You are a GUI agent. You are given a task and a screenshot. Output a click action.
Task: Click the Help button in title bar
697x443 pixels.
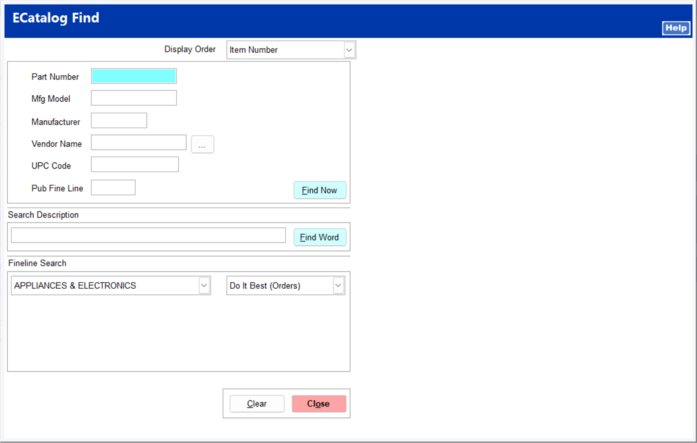pyautogui.click(x=675, y=28)
